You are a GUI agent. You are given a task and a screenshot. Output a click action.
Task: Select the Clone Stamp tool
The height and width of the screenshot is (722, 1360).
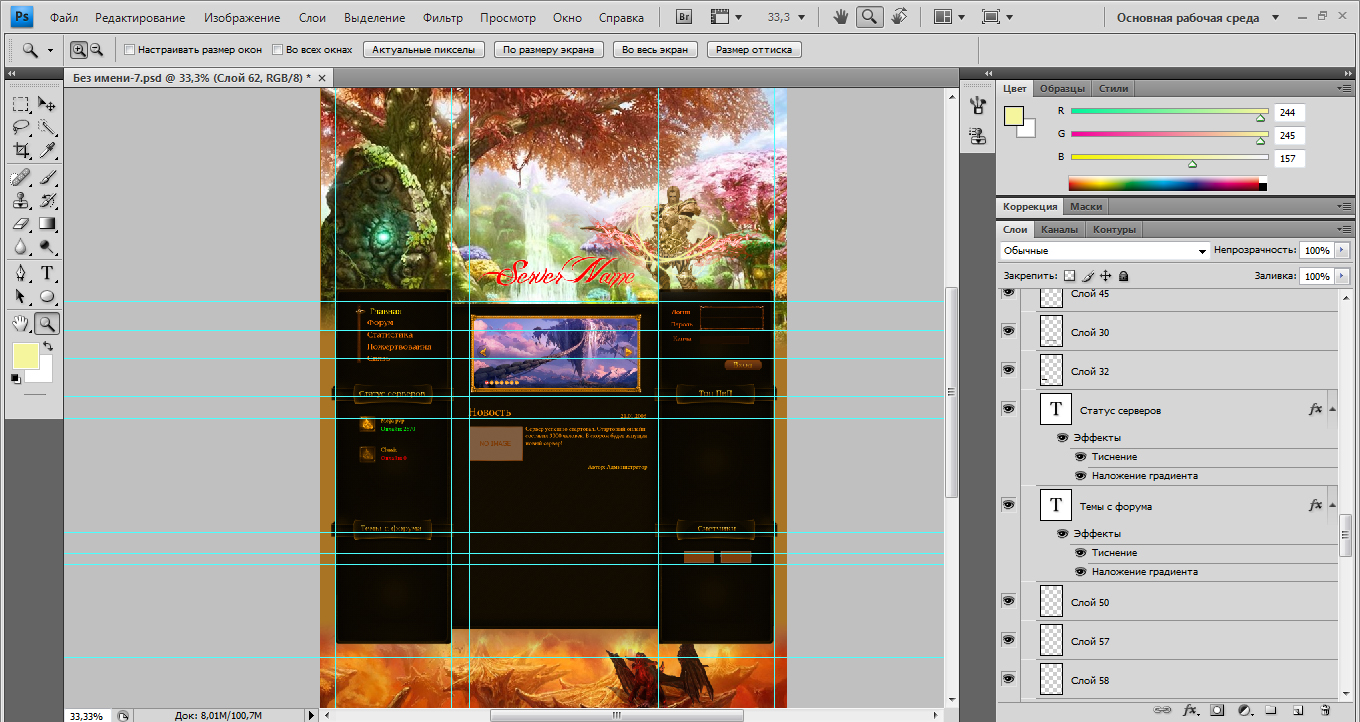(x=20, y=200)
